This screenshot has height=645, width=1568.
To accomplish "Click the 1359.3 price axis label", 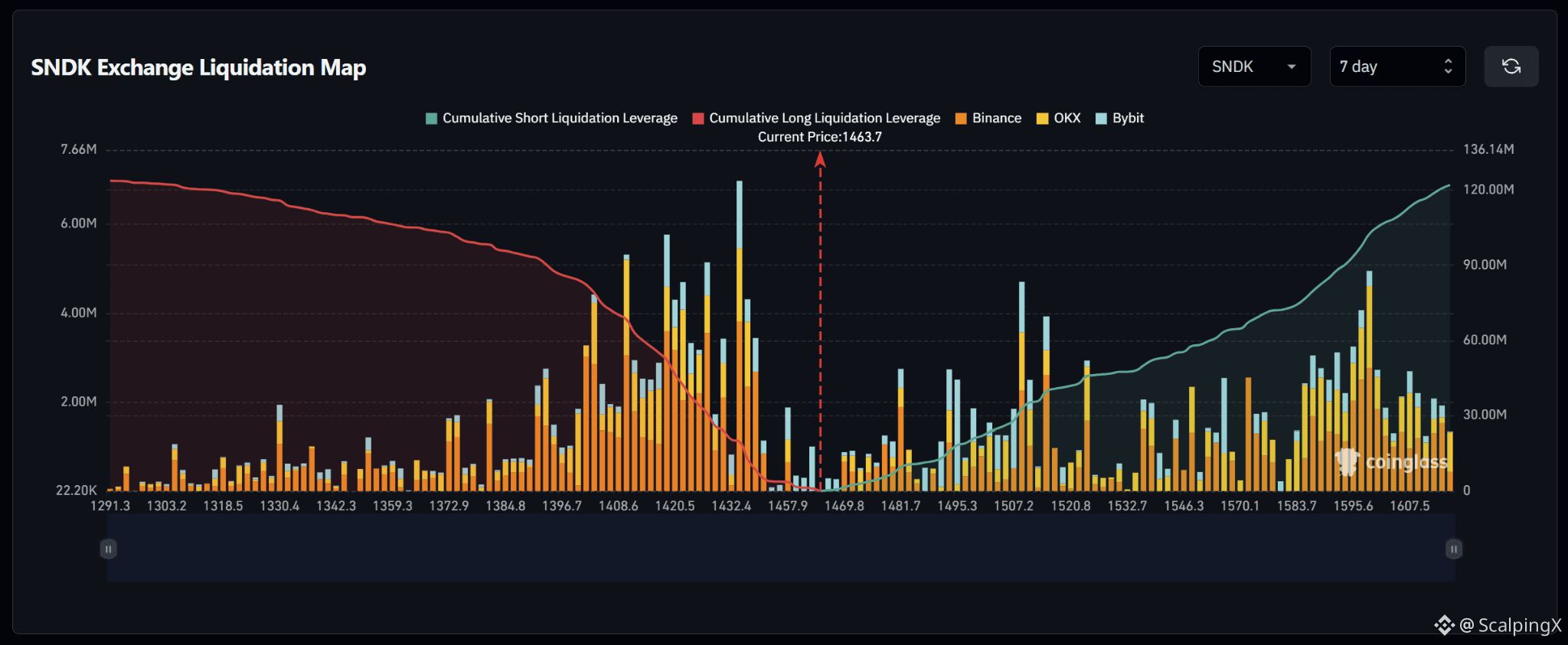I will pos(393,506).
